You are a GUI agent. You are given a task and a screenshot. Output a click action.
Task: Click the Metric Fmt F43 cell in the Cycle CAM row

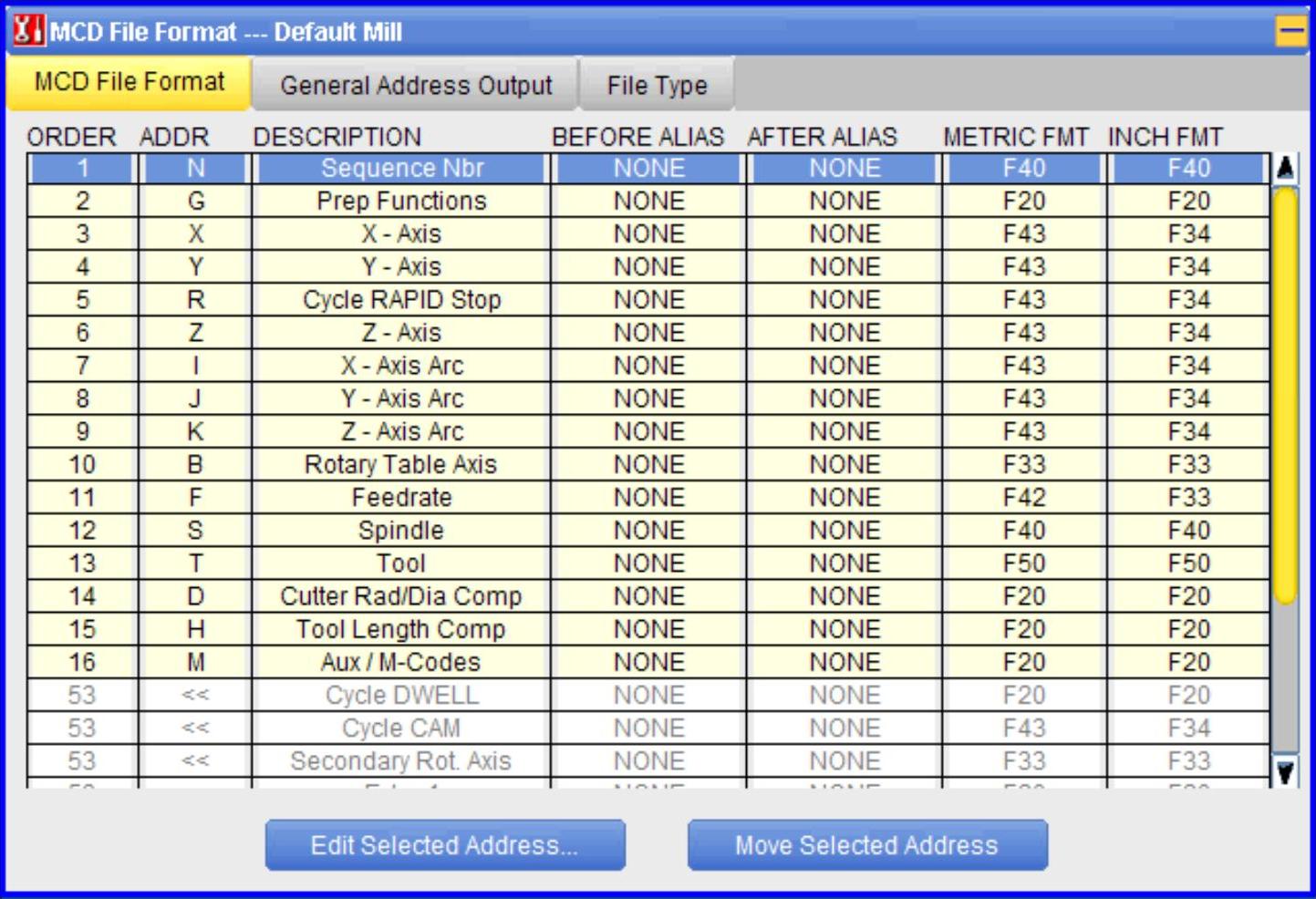click(1024, 728)
